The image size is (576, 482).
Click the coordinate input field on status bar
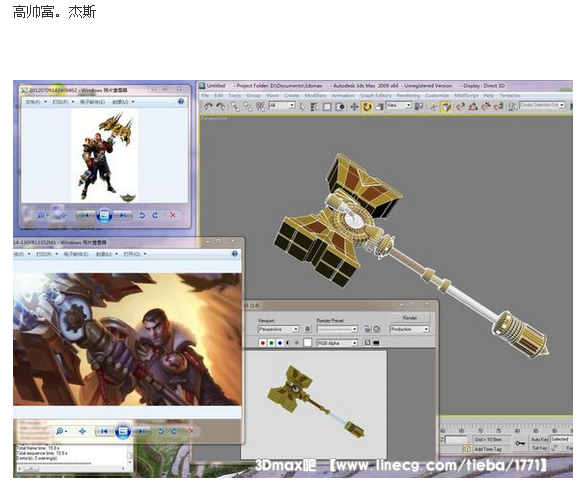pos(456,439)
